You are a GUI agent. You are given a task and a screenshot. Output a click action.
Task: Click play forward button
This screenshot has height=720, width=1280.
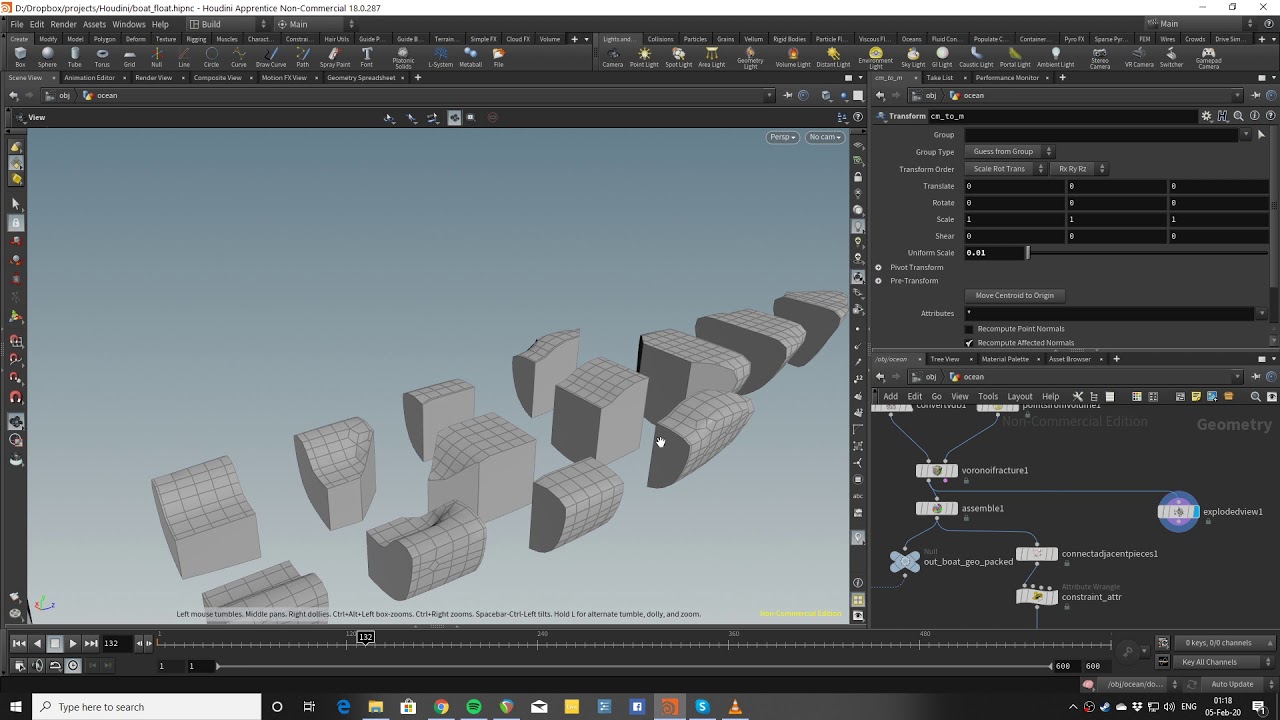(73, 643)
